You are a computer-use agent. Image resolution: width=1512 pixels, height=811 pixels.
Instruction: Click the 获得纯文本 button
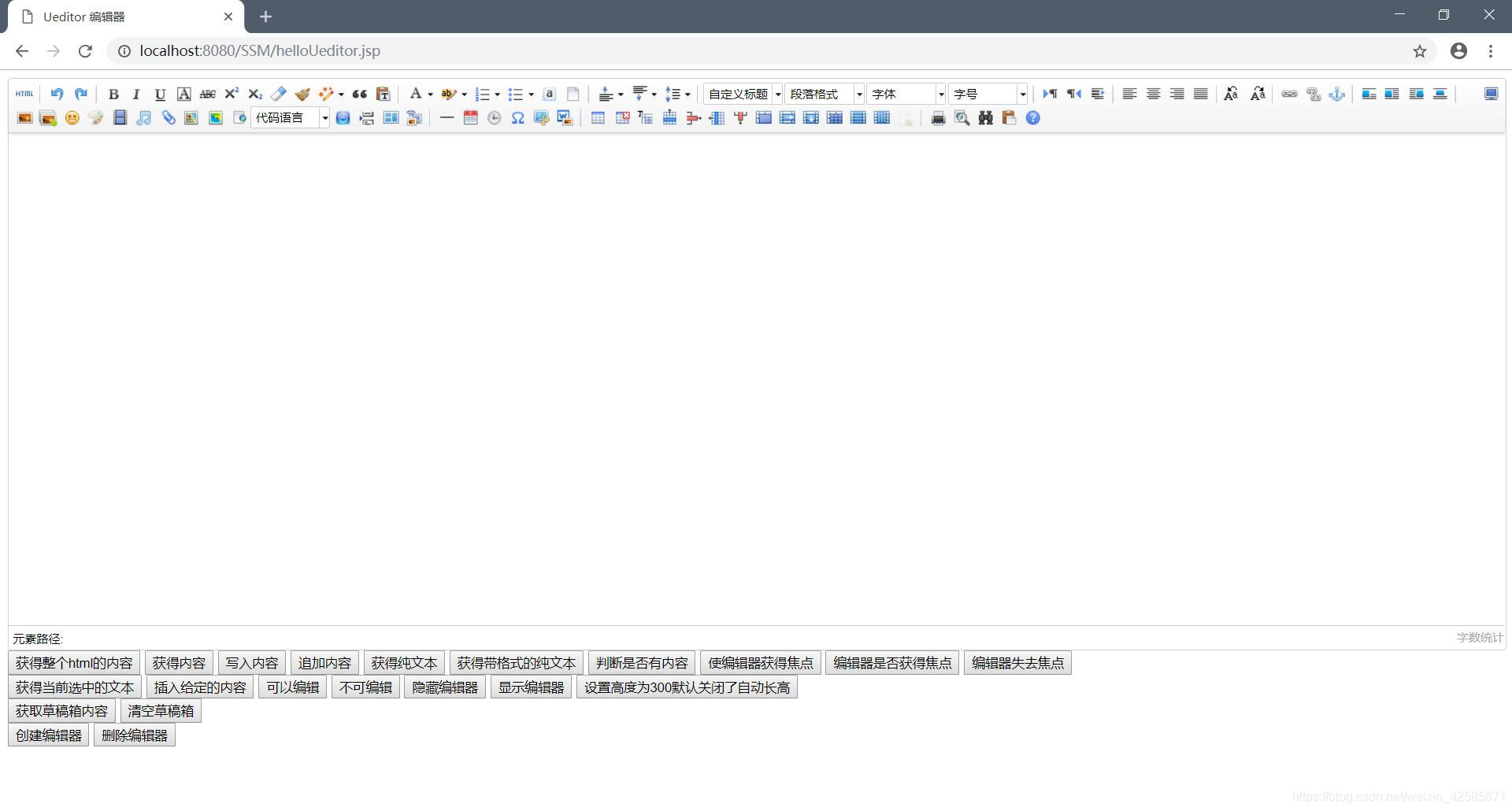tap(404, 663)
